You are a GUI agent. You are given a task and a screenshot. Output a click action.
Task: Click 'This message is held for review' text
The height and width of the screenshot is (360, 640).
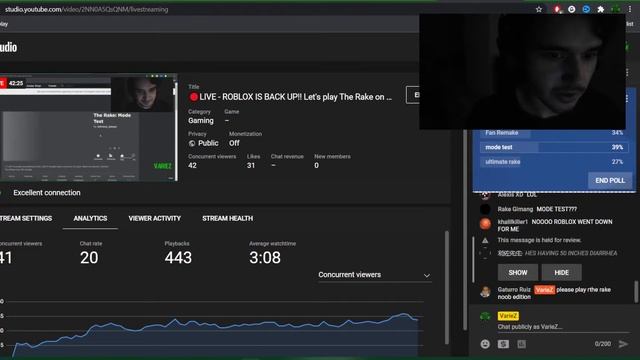[539, 240]
